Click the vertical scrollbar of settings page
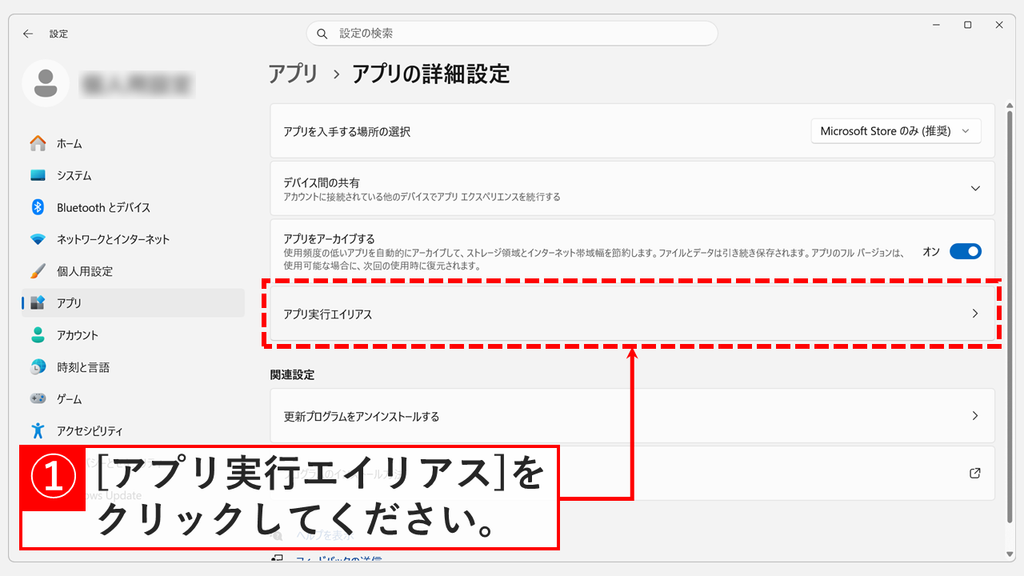Image resolution: width=1024 pixels, height=576 pixels. point(1010,317)
